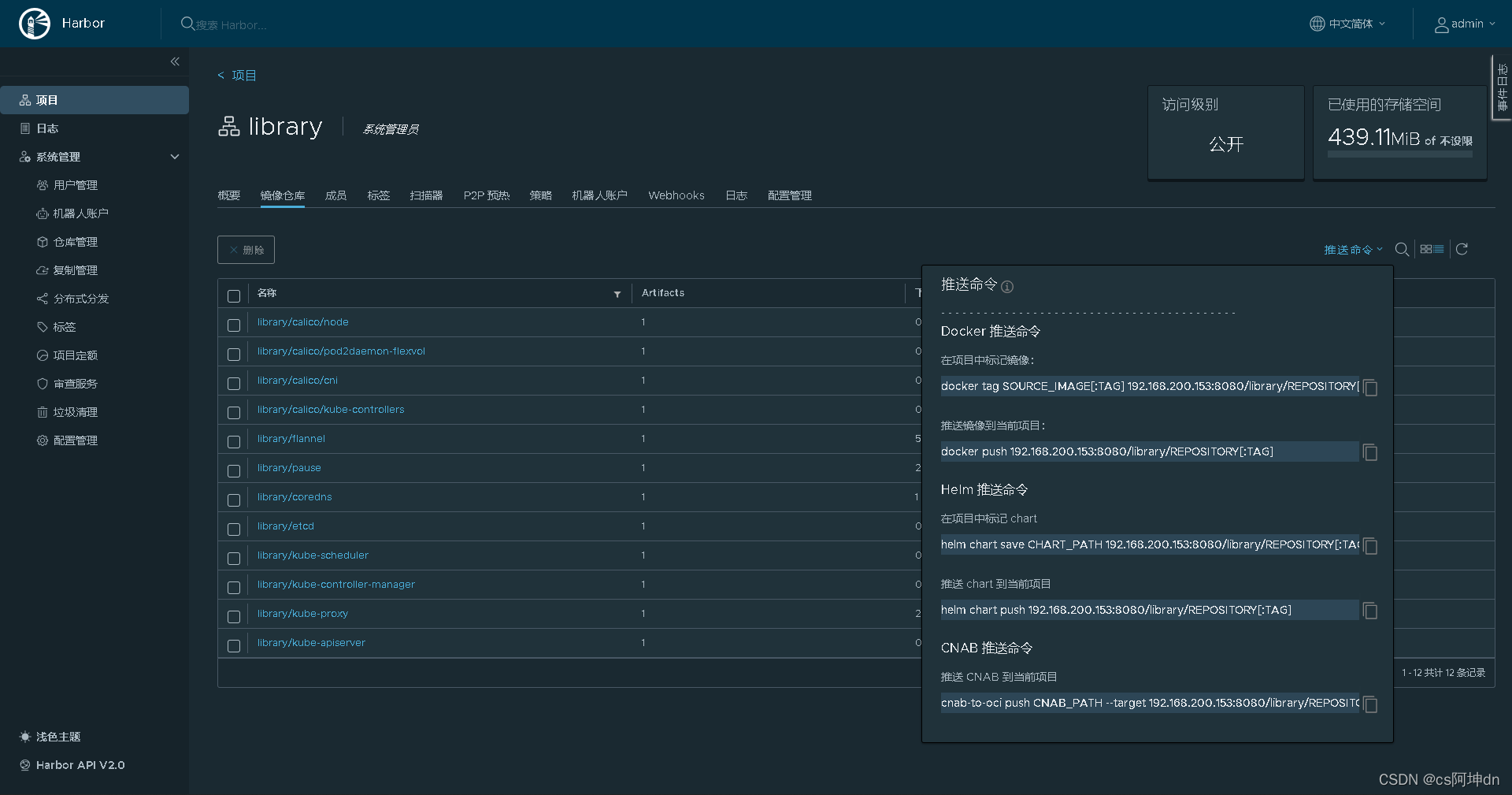Switch to card/list view toggle icon
This screenshot has width=1512, height=795.
click(1432, 249)
